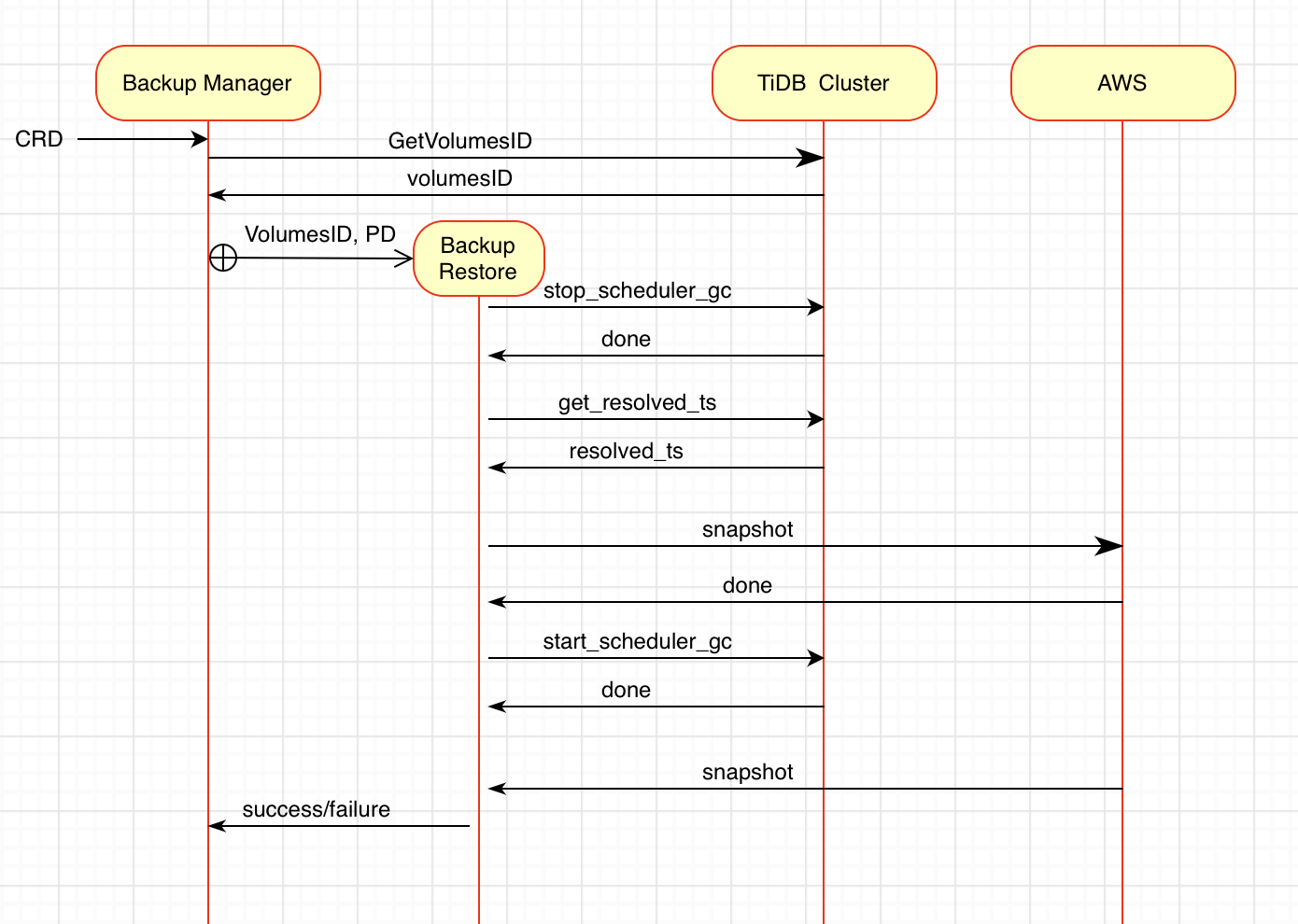Select the get_resolved_ts message label
Viewport: 1298px width, 924px height.
[x=638, y=402]
